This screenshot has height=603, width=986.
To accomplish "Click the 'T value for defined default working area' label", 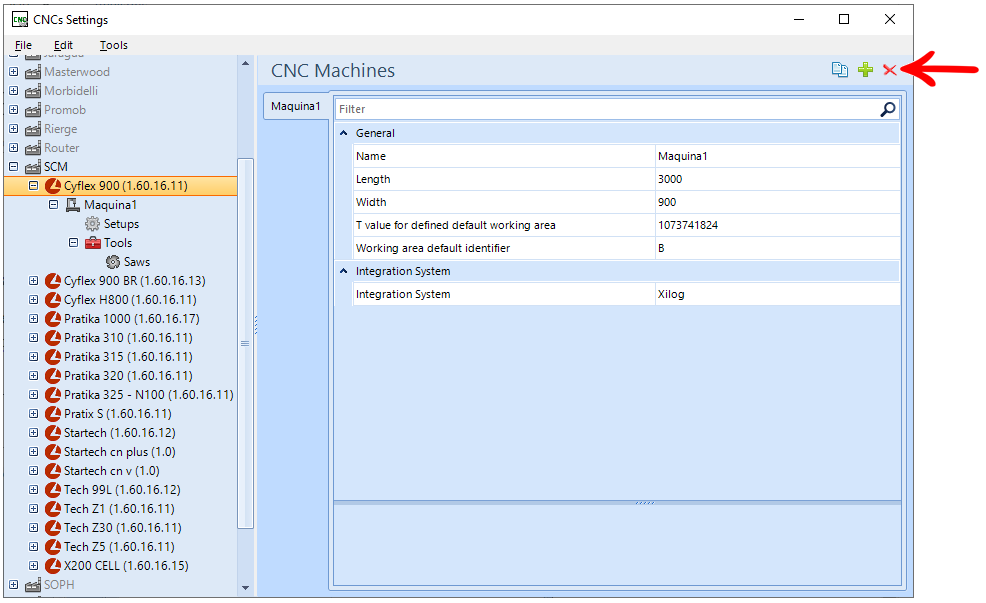I will pyautogui.click(x=456, y=225).
